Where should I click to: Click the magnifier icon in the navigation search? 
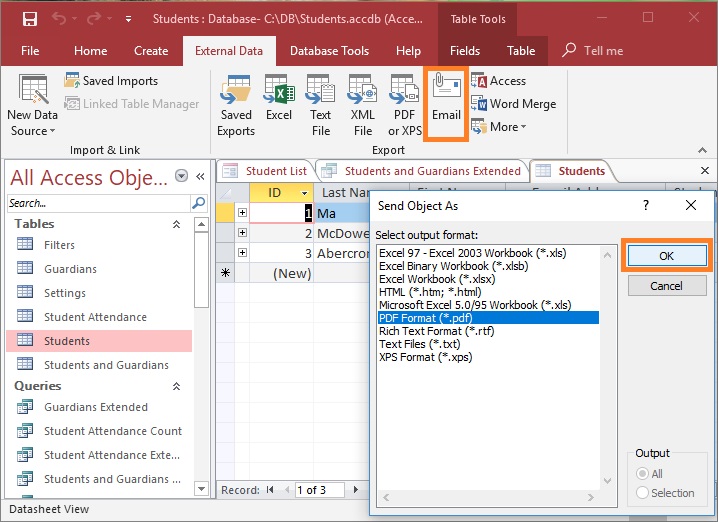pos(199,203)
